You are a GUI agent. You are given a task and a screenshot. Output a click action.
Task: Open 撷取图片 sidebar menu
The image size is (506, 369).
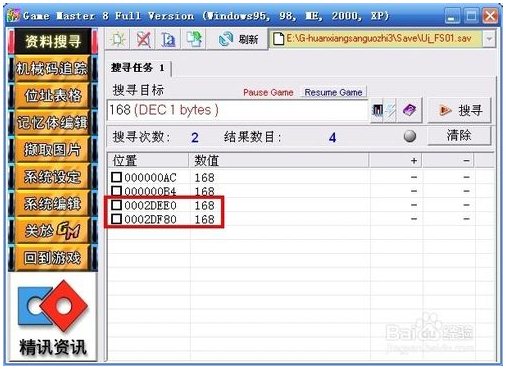tap(53, 150)
